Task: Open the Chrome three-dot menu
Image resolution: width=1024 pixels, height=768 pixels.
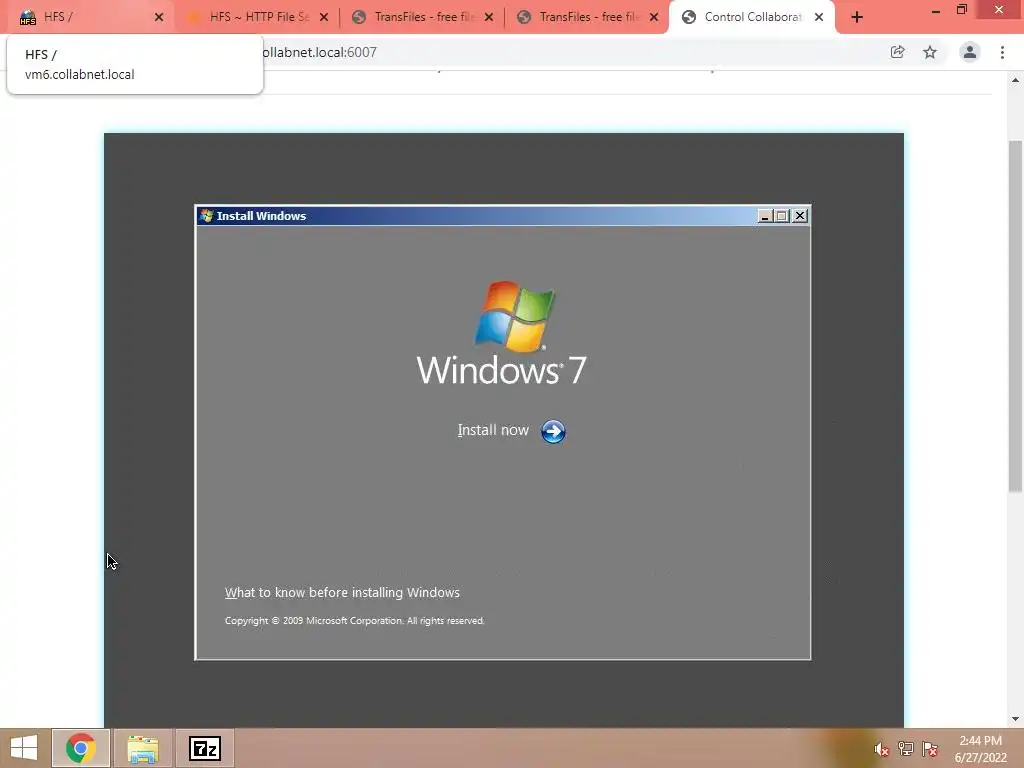Action: point(1002,52)
